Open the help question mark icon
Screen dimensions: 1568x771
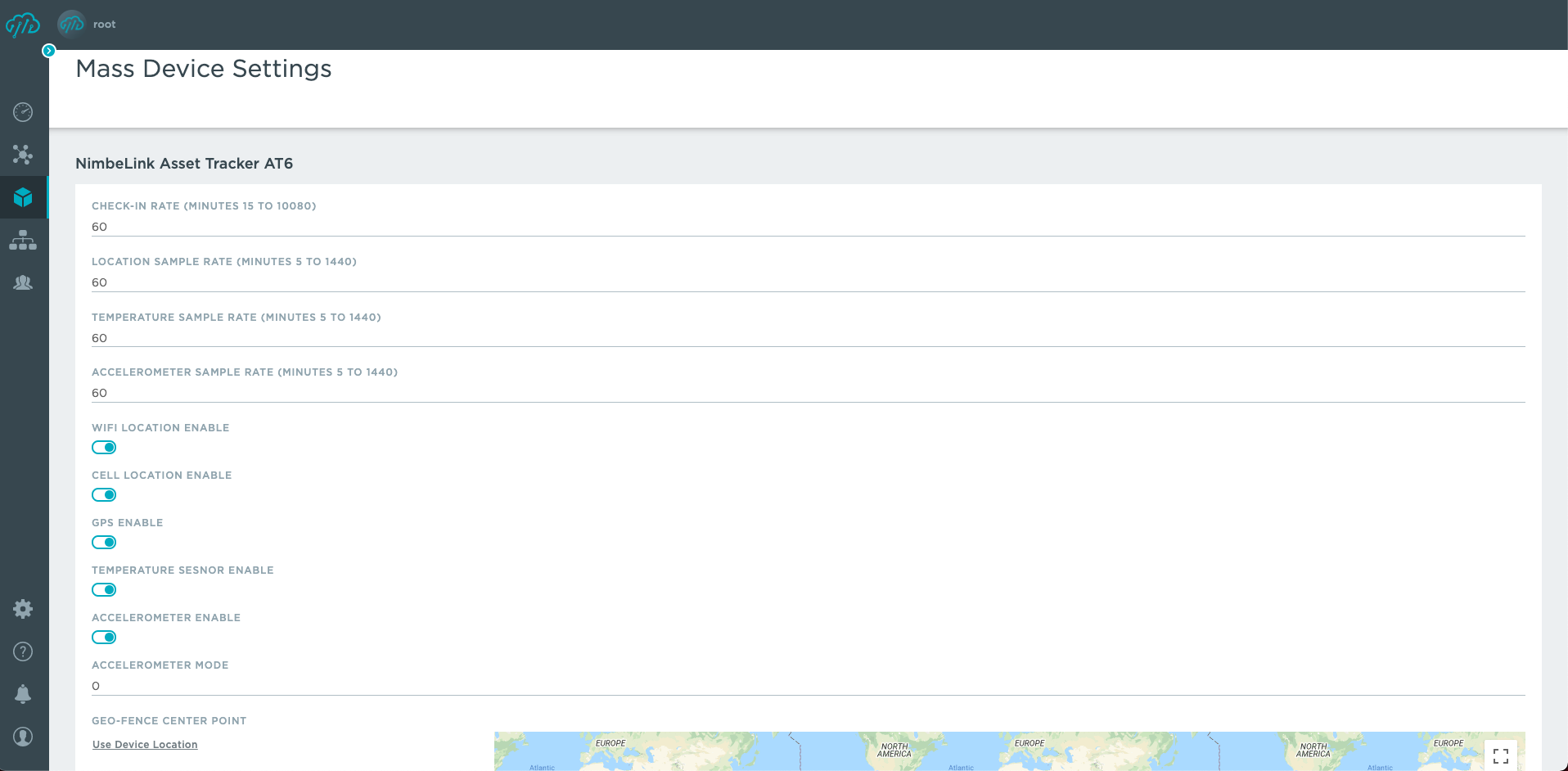[x=23, y=652]
